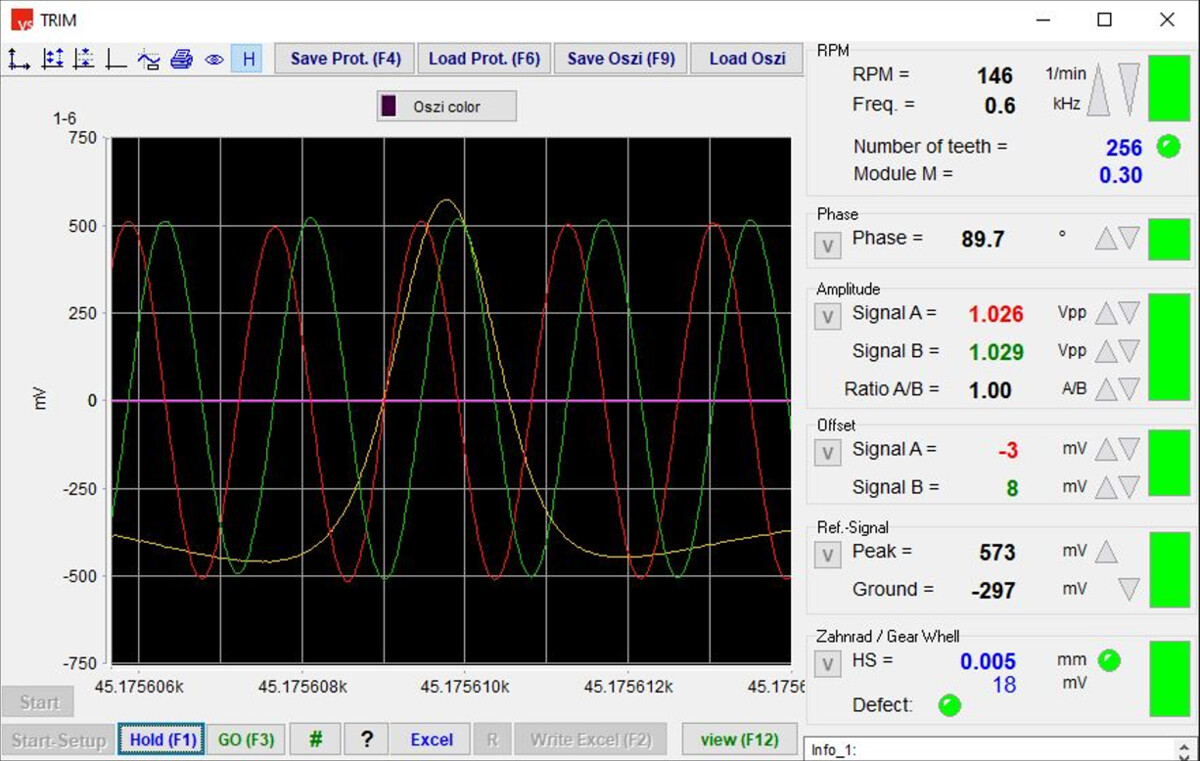Click the compress vertical scale icon
The height and width of the screenshot is (761, 1200).
[x=84, y=59]
